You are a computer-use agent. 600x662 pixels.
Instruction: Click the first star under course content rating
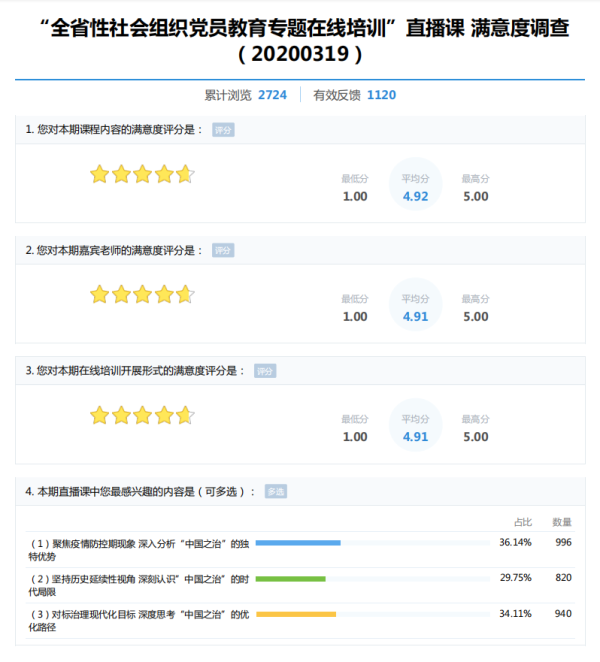click(99, 175)
